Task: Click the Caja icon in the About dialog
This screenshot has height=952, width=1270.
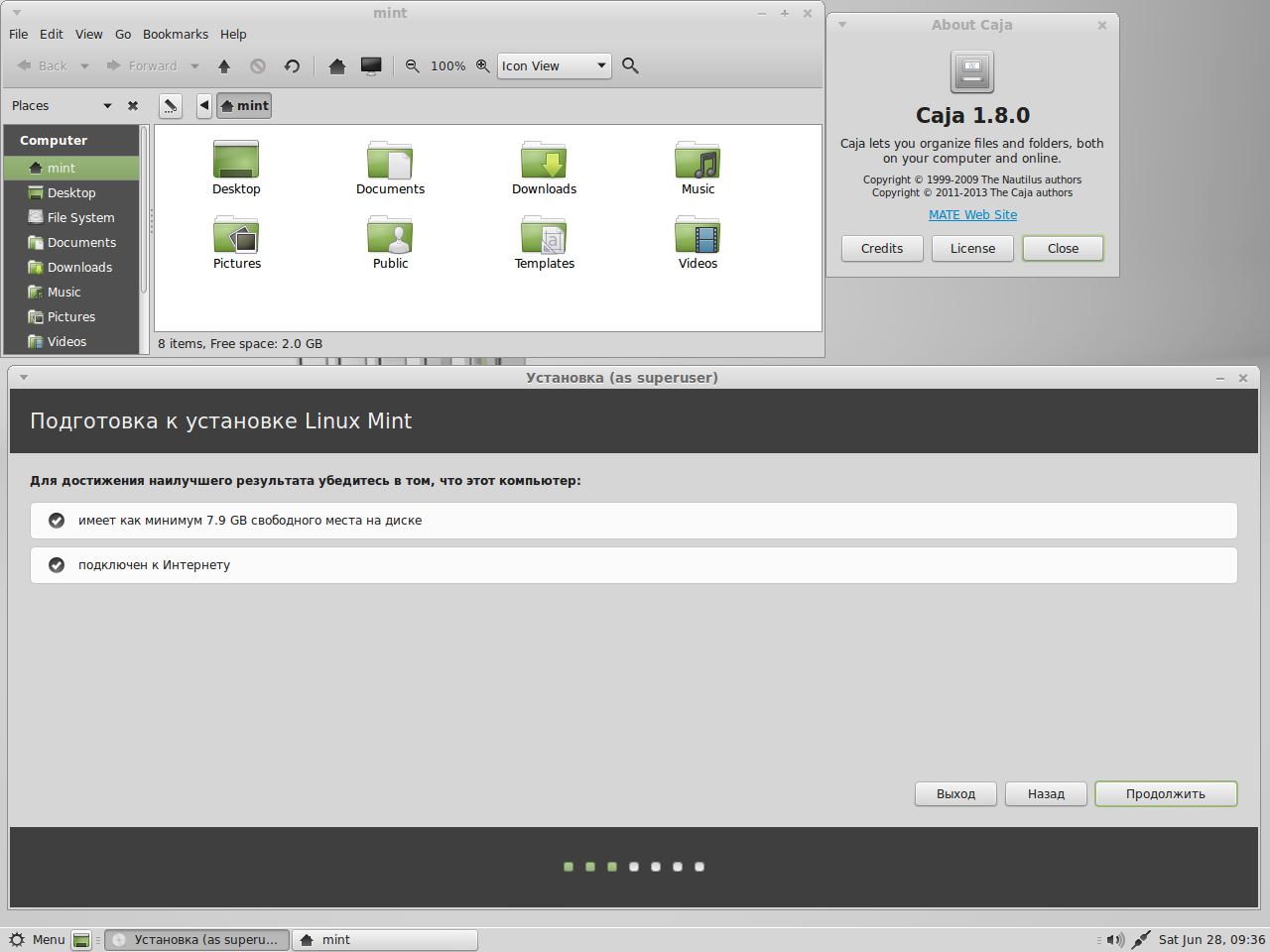Action: 972,72
